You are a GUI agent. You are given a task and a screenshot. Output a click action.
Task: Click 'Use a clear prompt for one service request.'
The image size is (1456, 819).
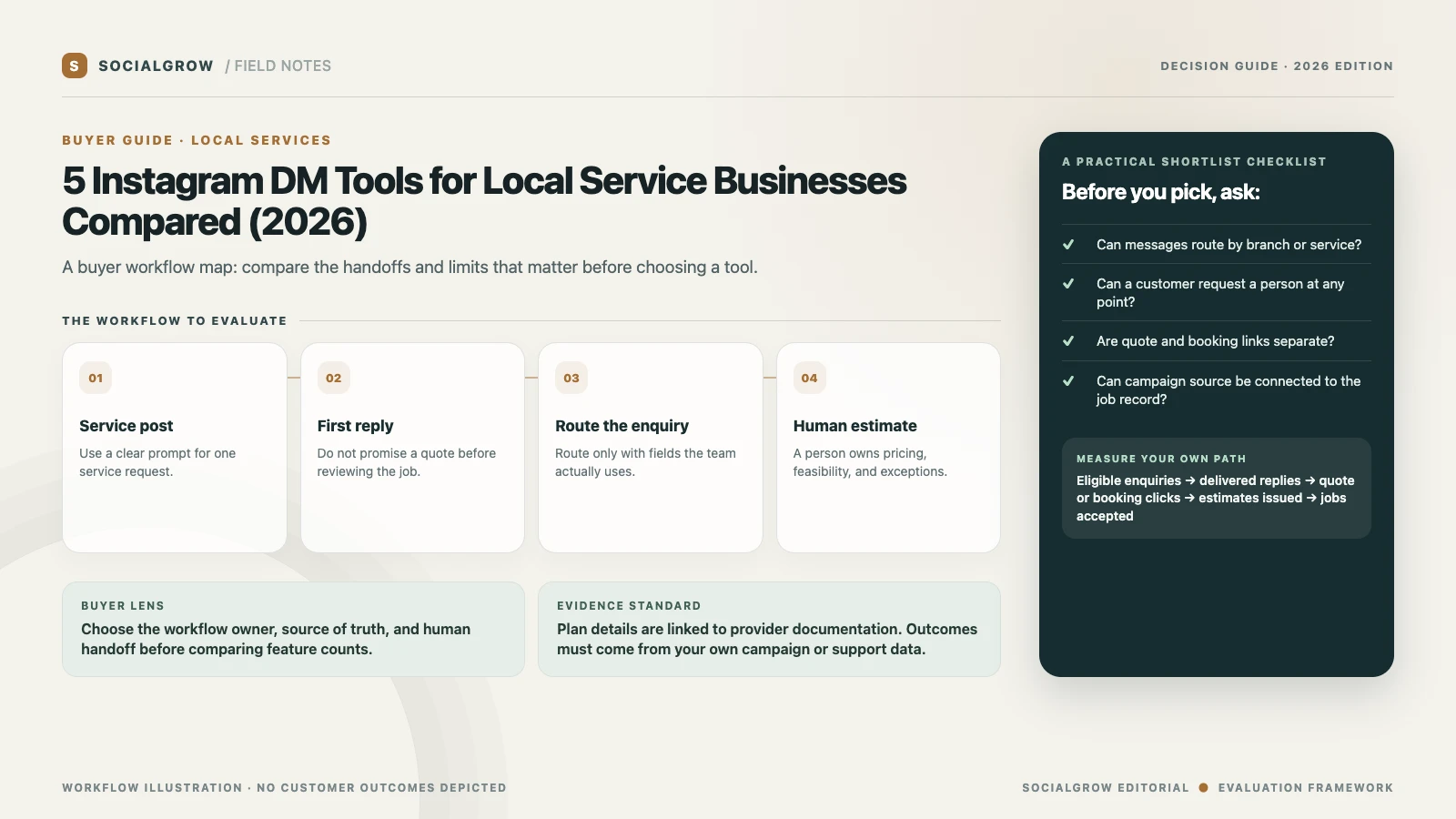coord(157,462)
